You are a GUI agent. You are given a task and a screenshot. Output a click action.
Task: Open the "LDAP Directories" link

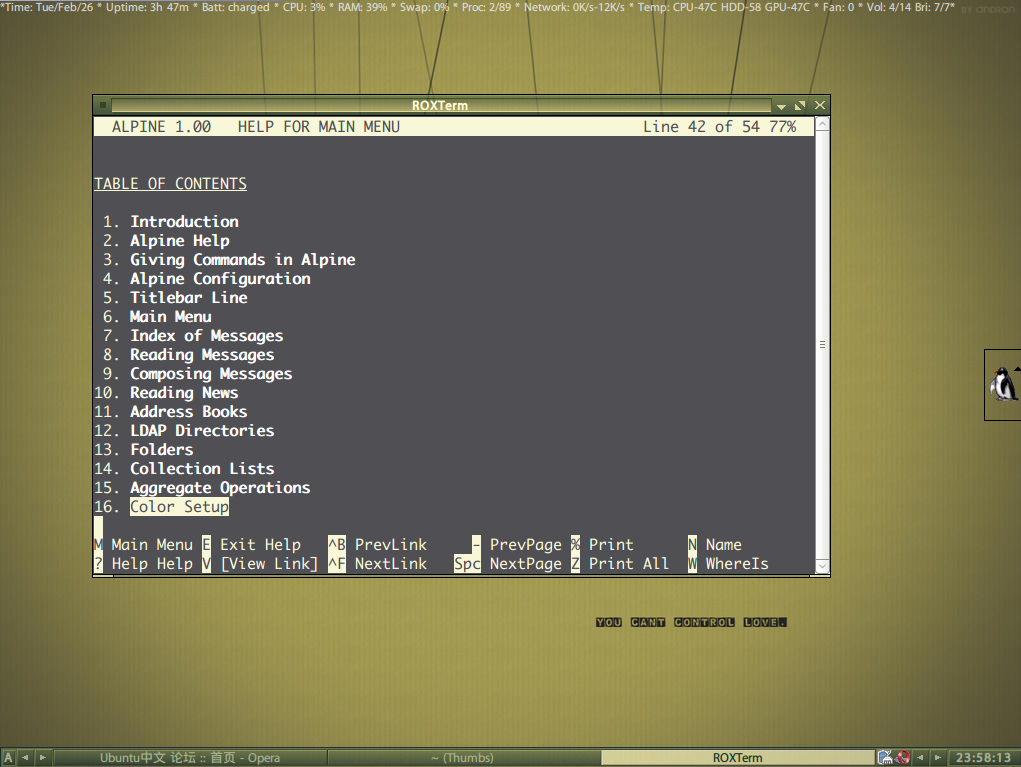[202, 430]
